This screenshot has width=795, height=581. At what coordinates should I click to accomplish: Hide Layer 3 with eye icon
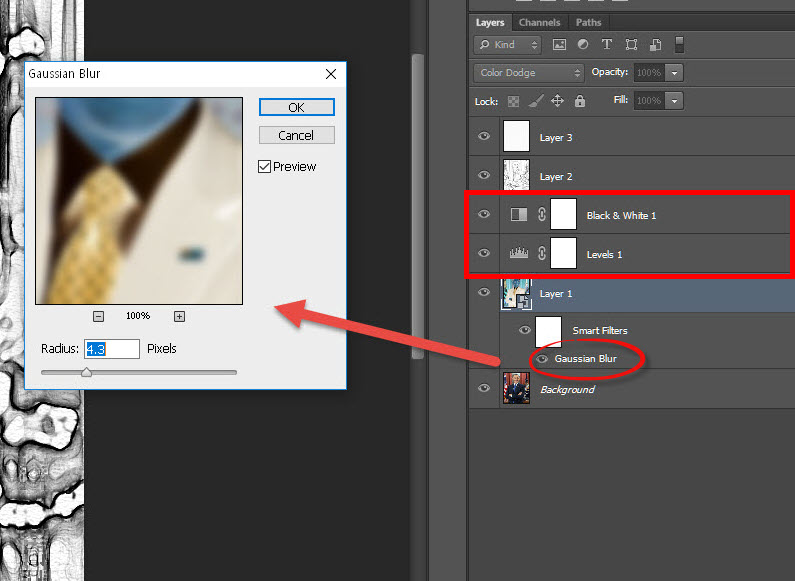pyautogui.click(x=484, y=136)
